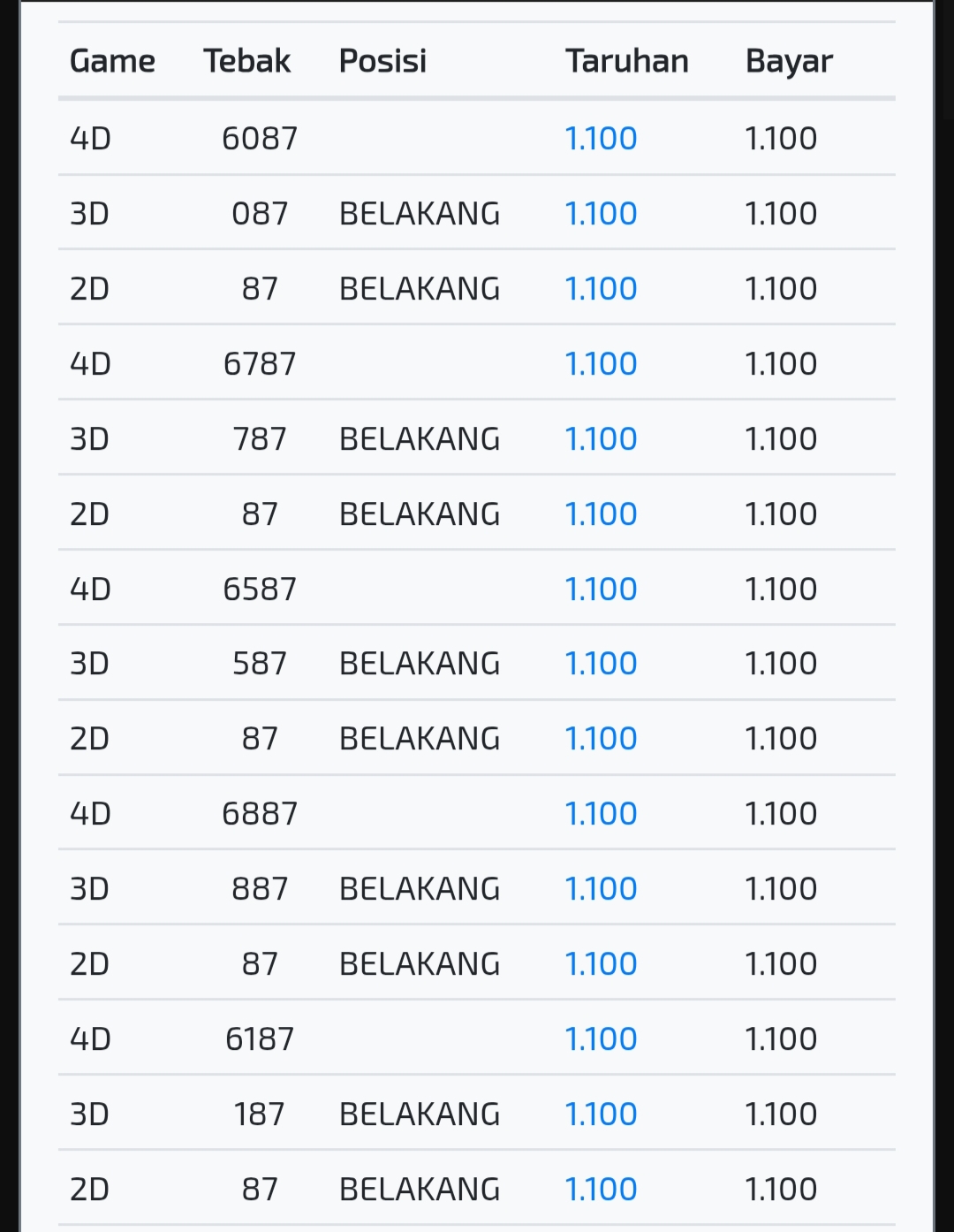Select the Bayar column header

(x=789, y=61)
